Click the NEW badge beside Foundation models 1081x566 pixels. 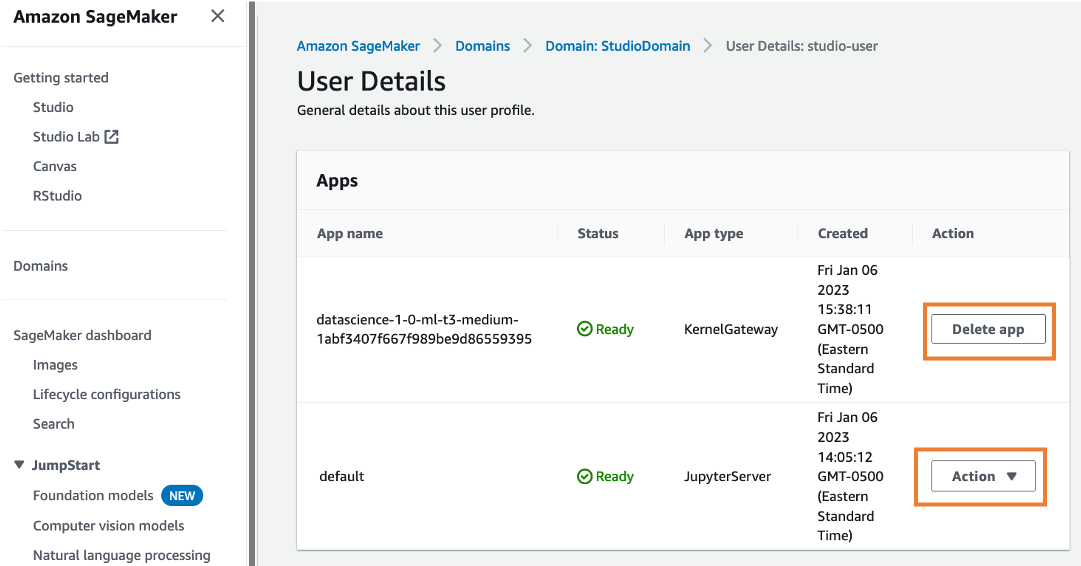click(x=183, y=495)
